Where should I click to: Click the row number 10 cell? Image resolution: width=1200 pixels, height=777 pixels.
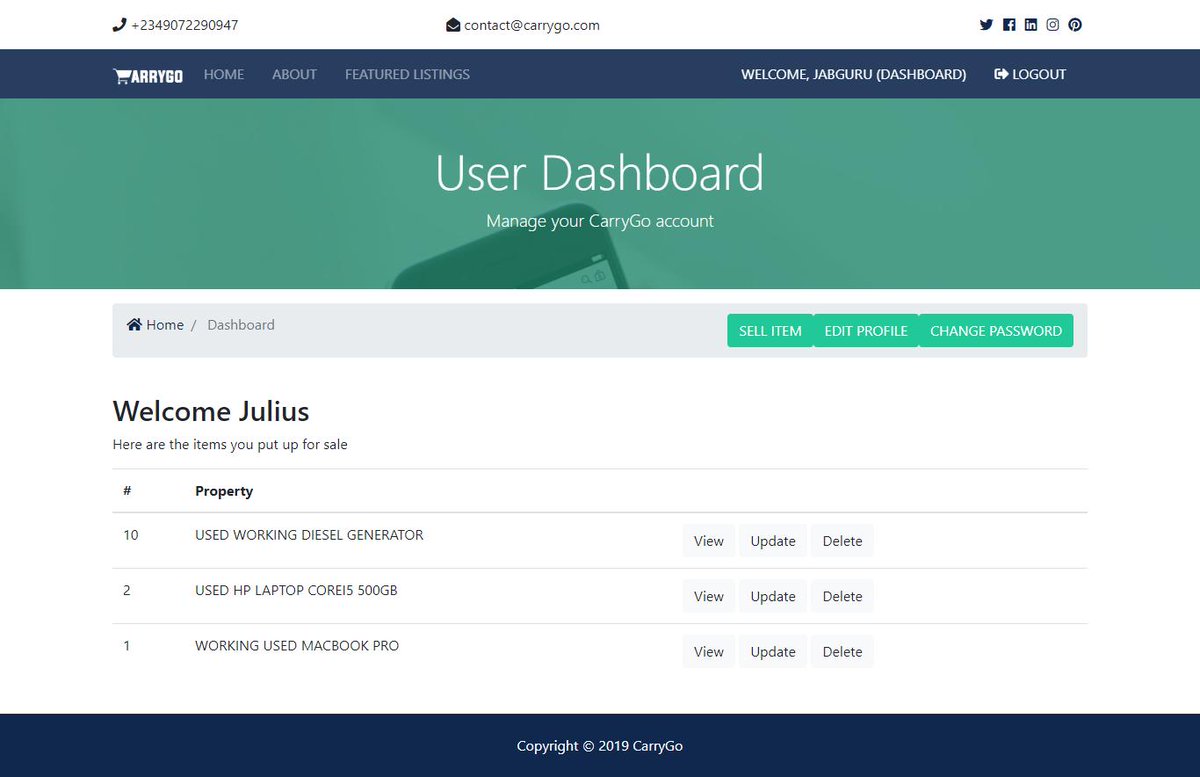pyautogui.click(x=131, y=535)
